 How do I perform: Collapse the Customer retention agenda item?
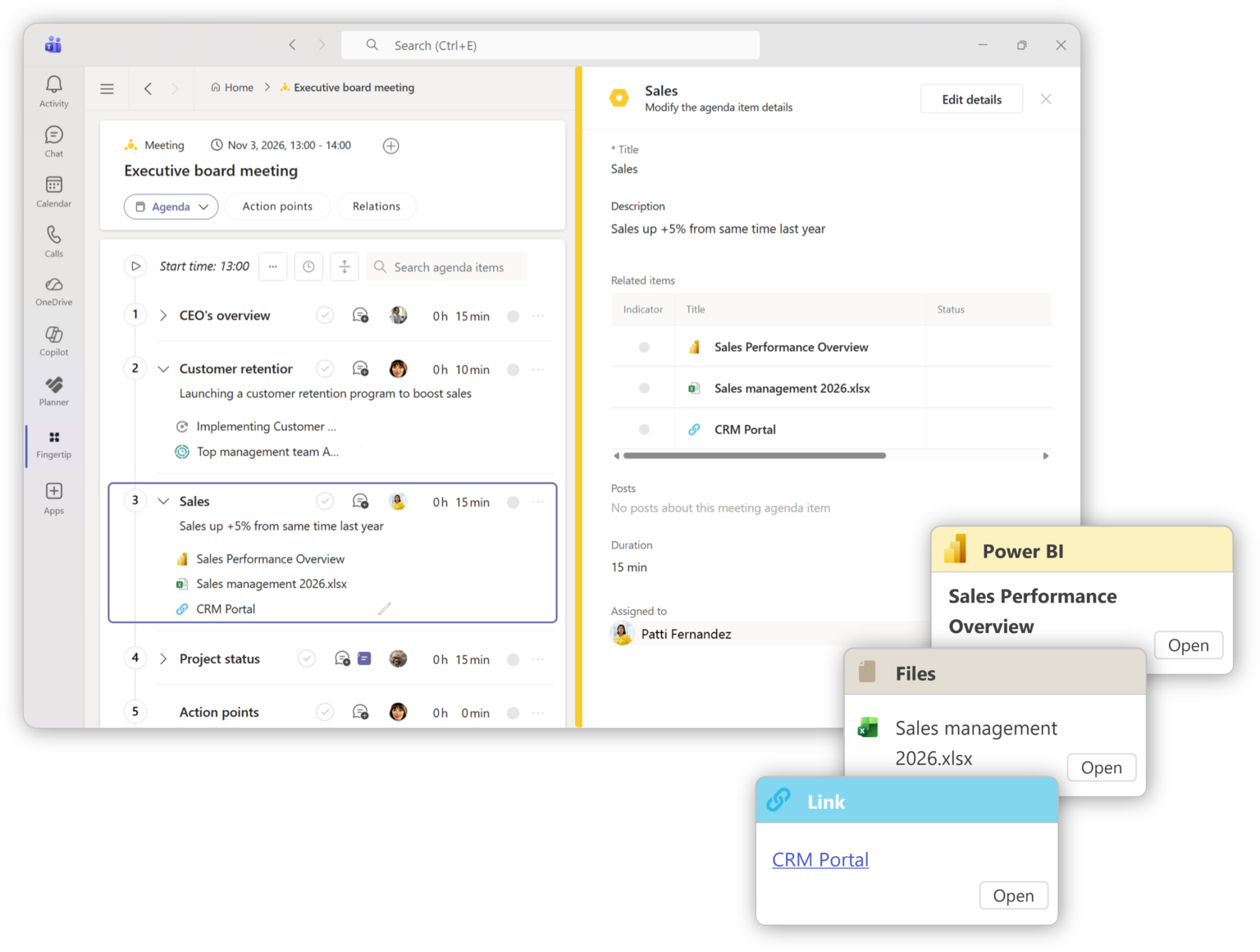(163, 369)
